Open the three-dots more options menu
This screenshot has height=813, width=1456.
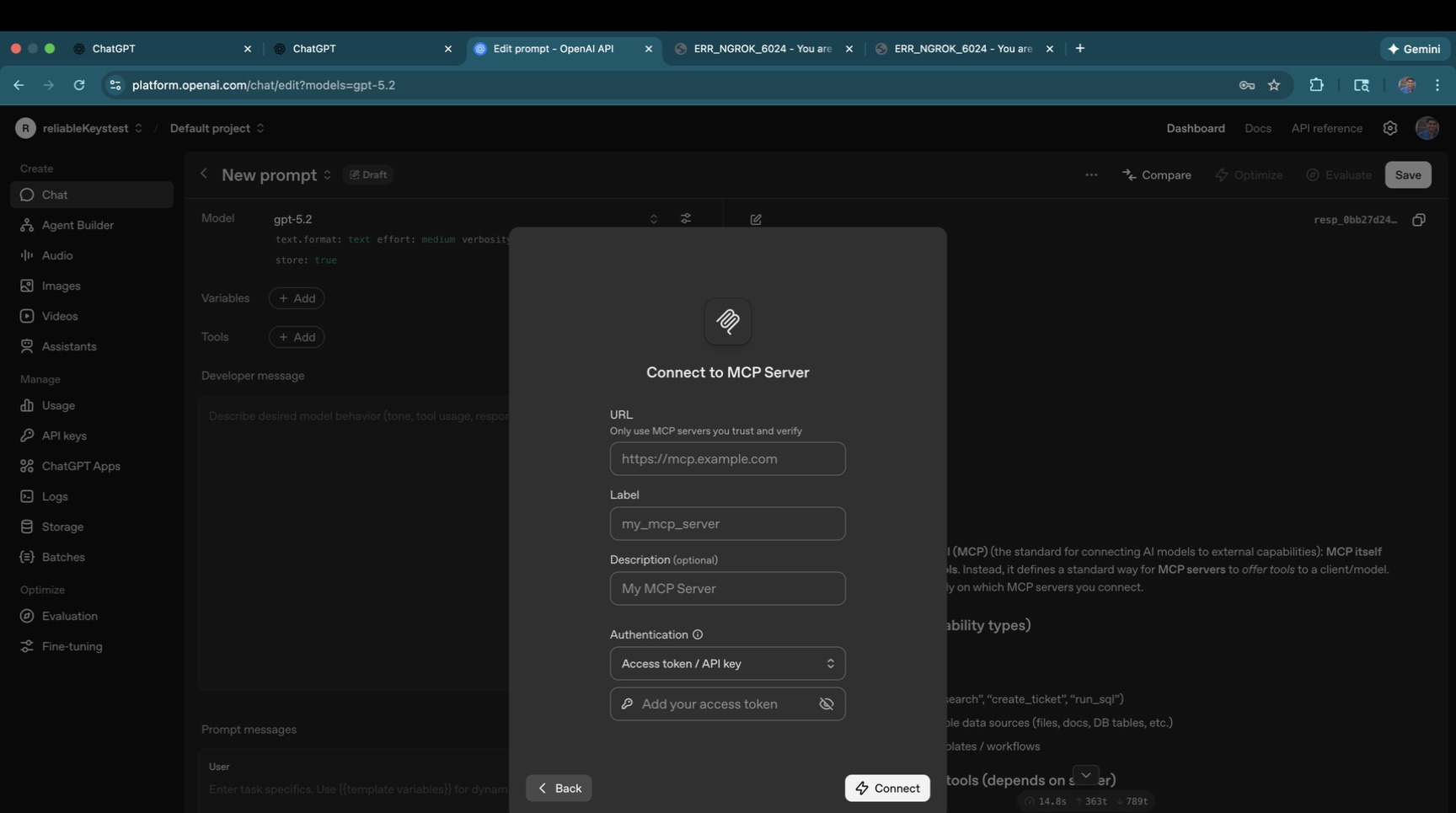pos(1091,175)
